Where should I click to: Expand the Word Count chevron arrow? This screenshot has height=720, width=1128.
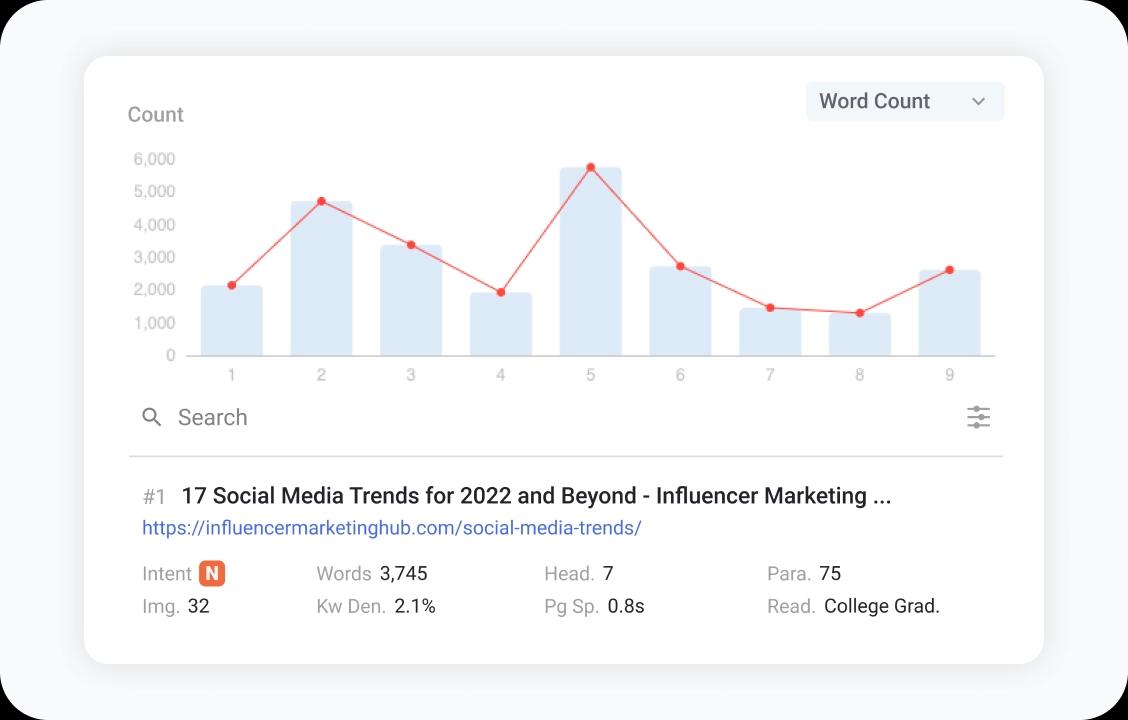tap(978, 101)
